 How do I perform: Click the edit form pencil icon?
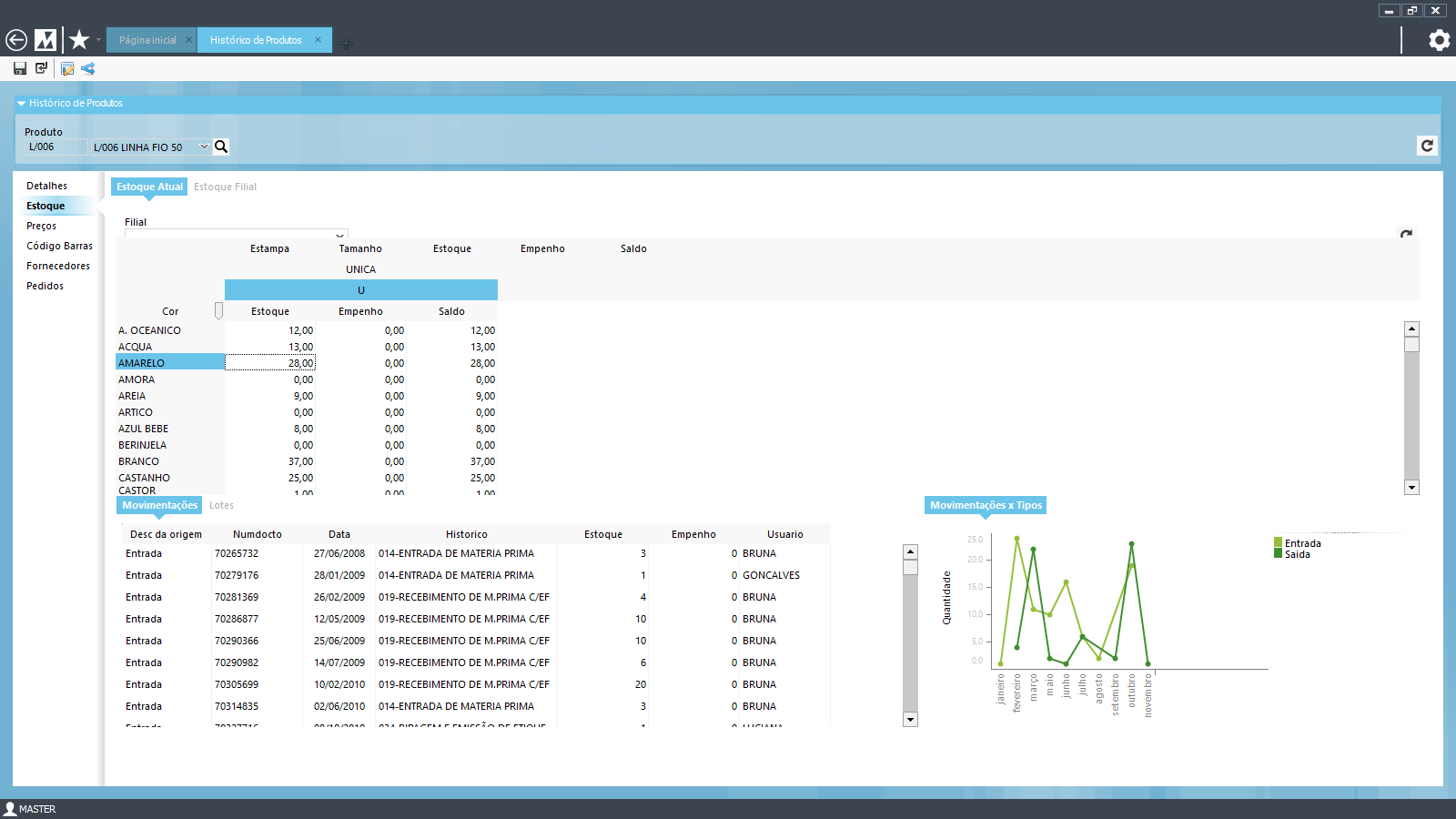click(67, 68)
